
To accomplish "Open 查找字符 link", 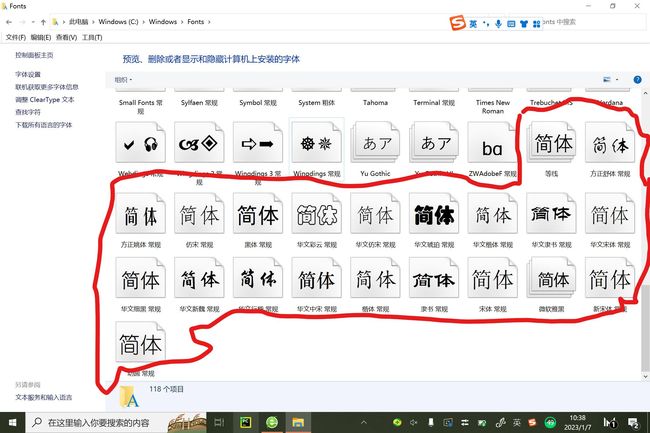I will 28,112.
